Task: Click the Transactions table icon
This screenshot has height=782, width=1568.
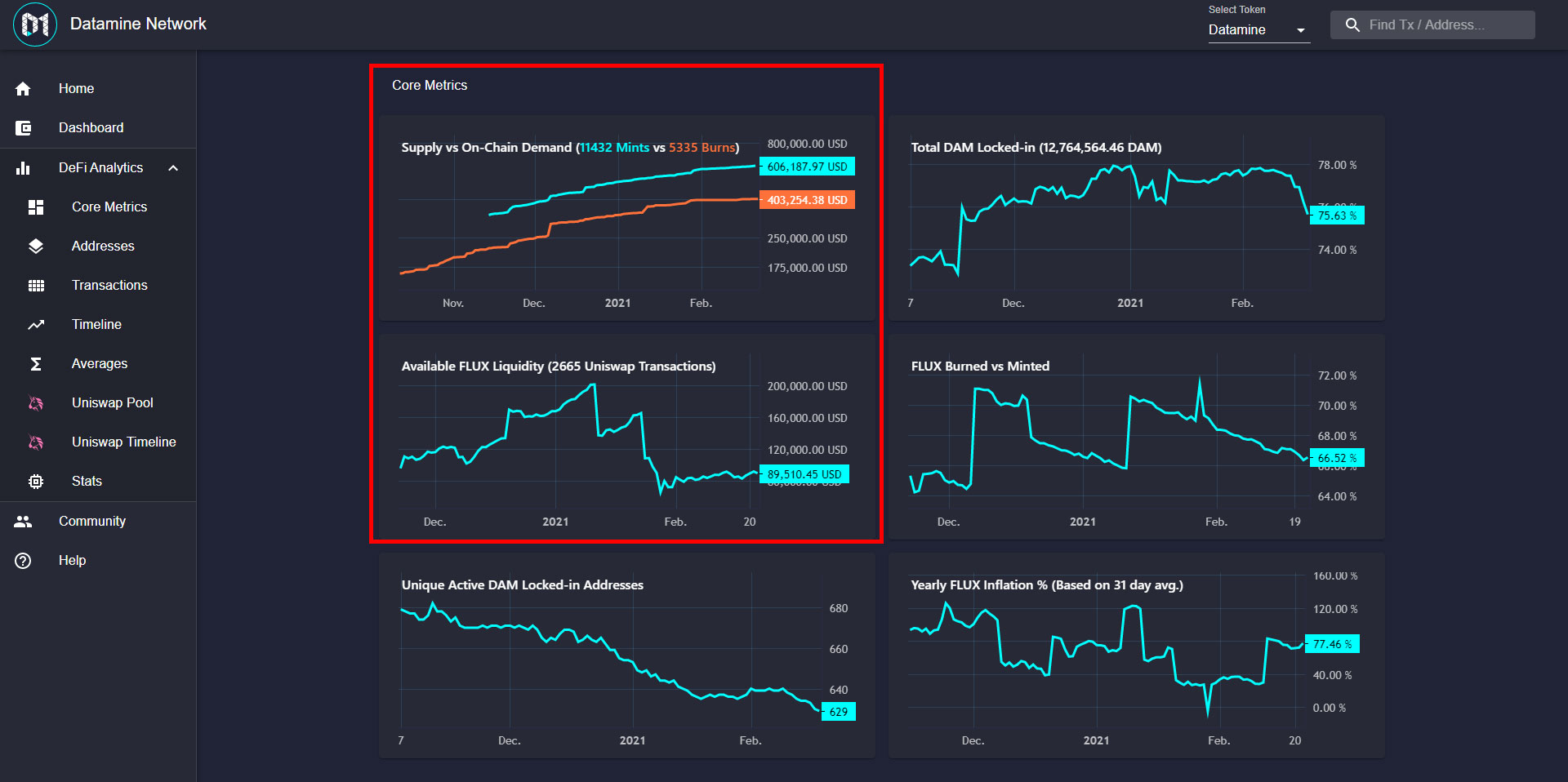Action: click(36, 285)
